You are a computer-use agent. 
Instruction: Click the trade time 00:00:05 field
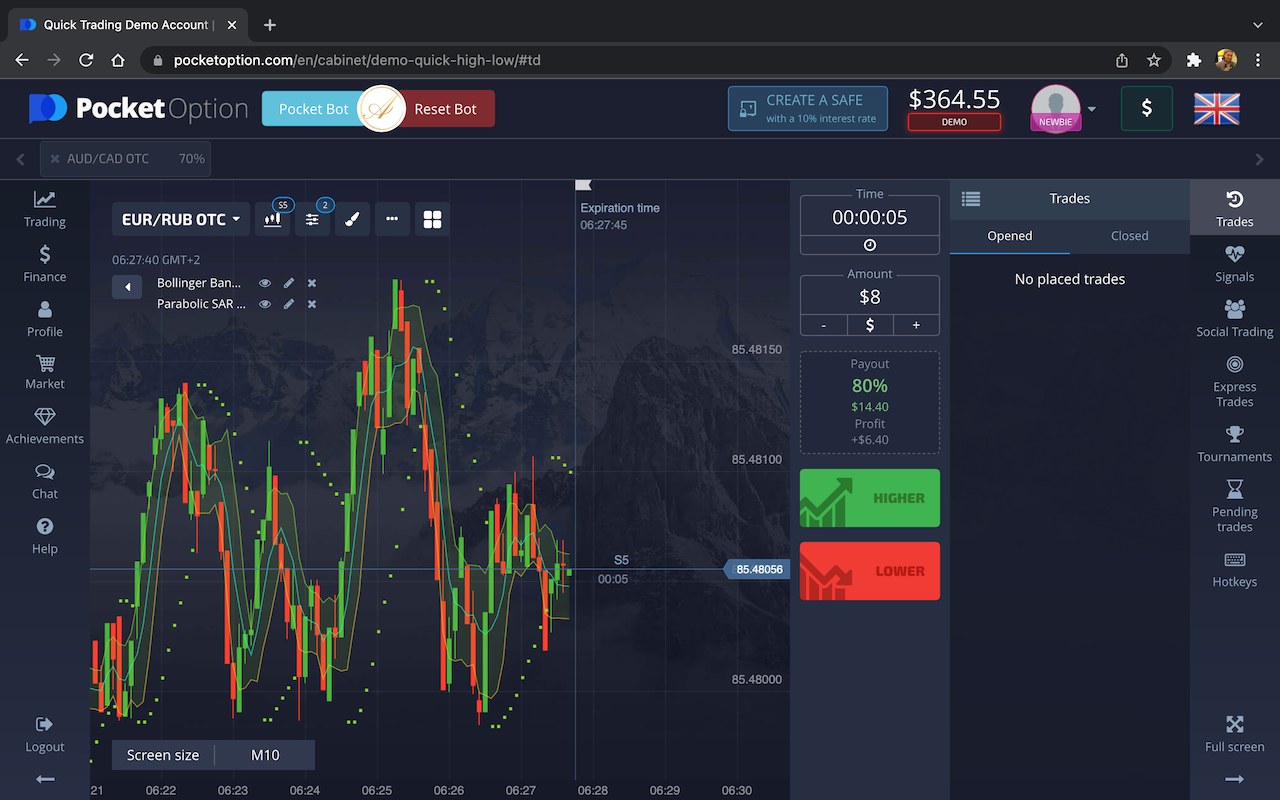click(x=870, y=217)
